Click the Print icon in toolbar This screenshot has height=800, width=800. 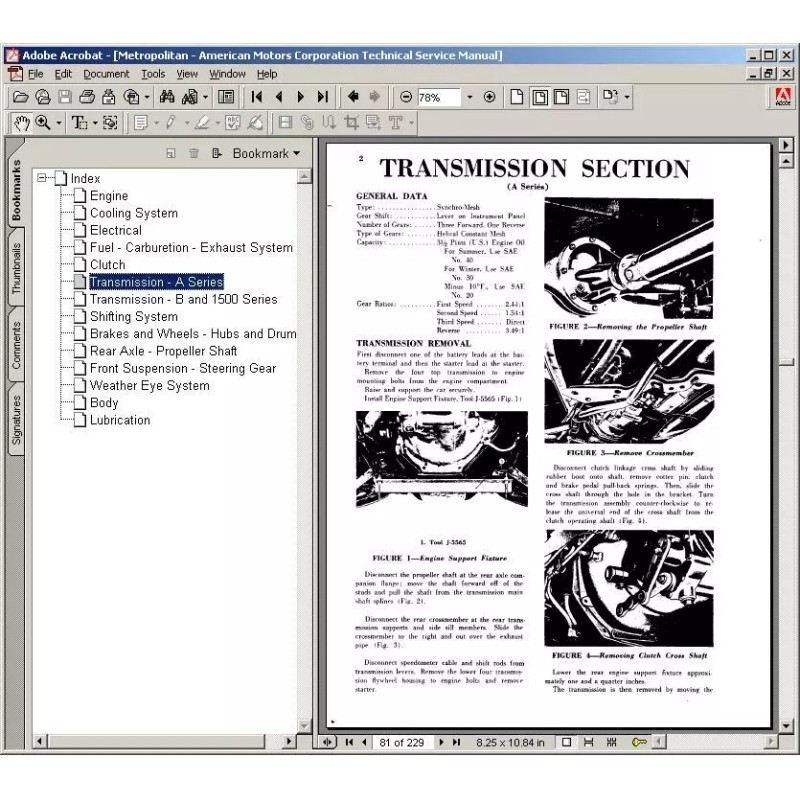[x=87, y=97]
